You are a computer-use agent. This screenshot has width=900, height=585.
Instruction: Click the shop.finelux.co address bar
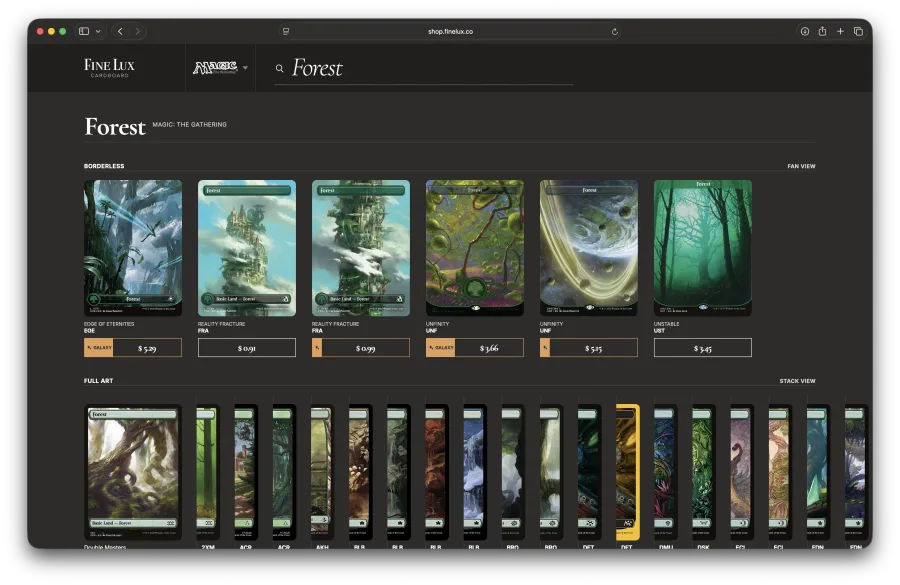click(x=450, y=32)
